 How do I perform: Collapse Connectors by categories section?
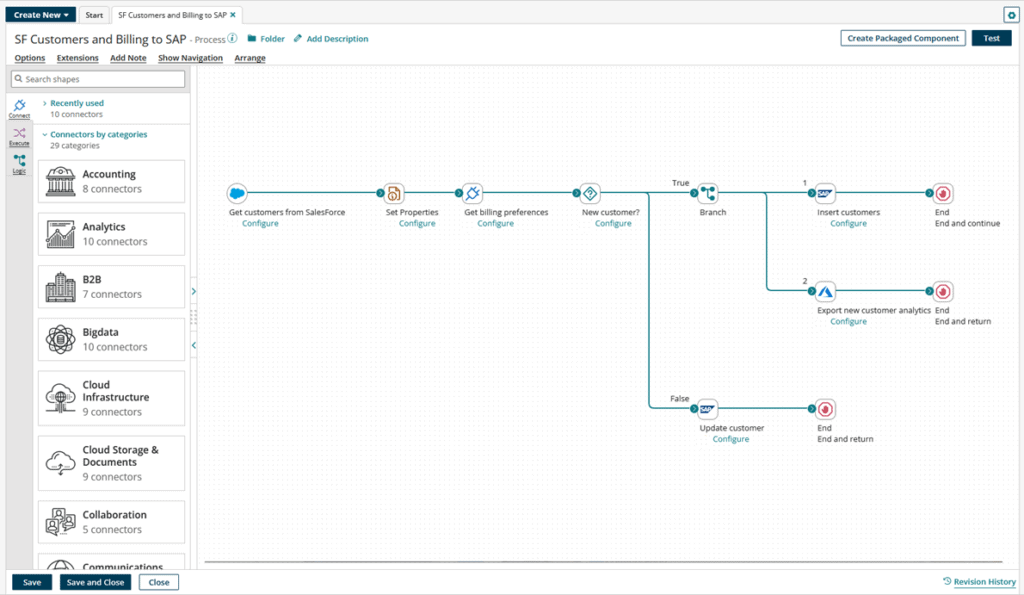click(95, 135)
